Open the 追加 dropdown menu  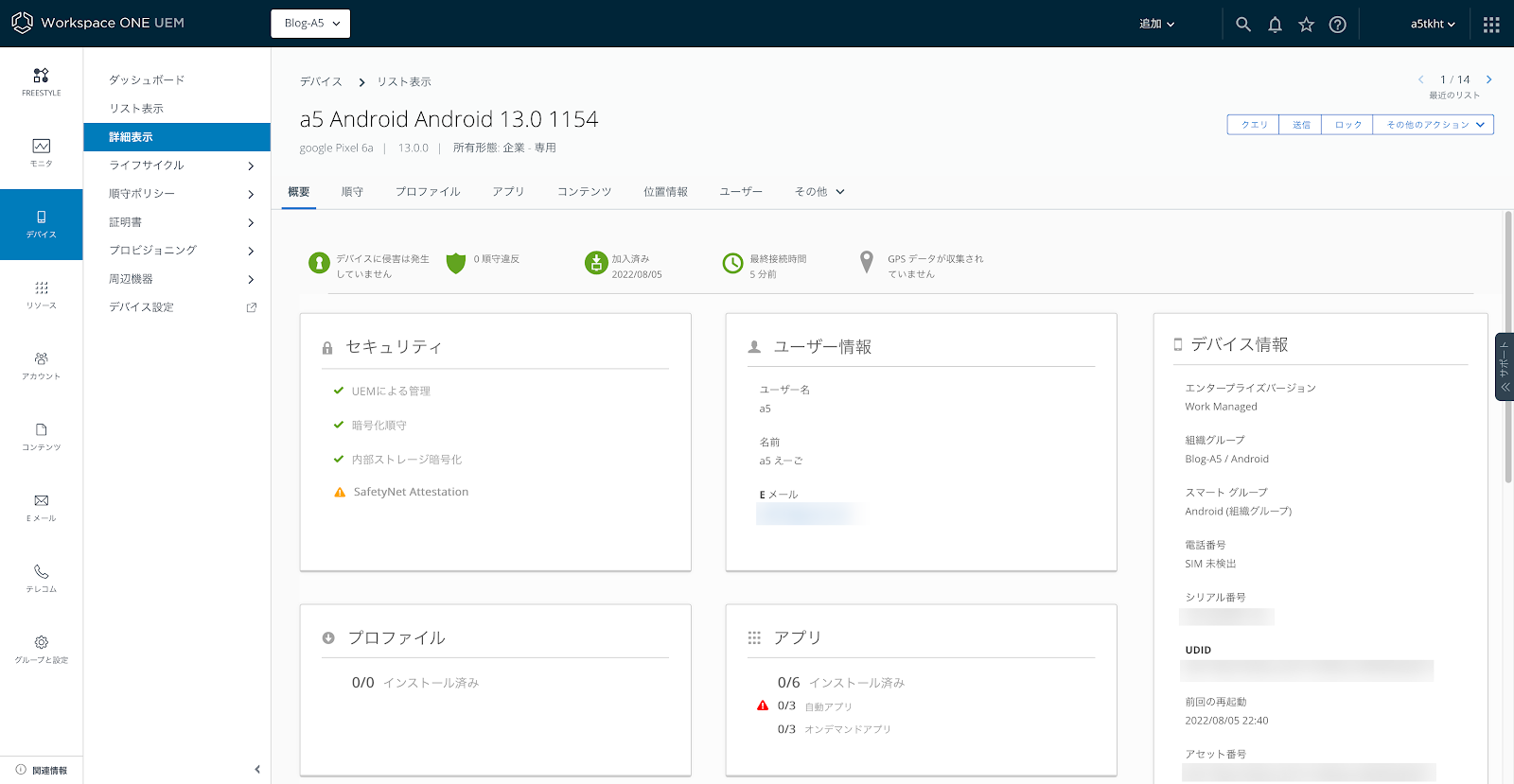click(x=1156, y=25)
